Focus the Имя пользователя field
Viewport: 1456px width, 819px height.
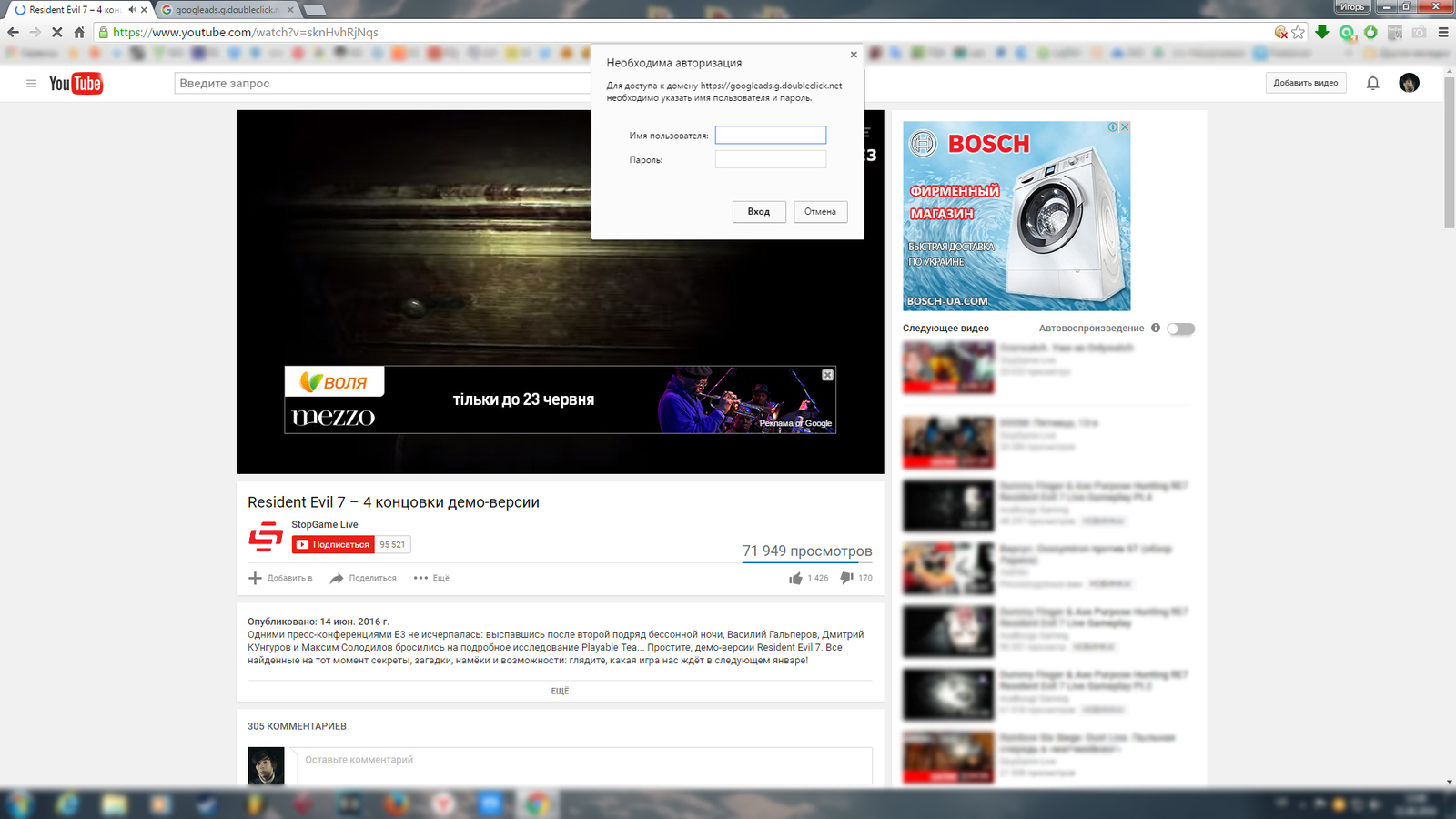point(771,135)
